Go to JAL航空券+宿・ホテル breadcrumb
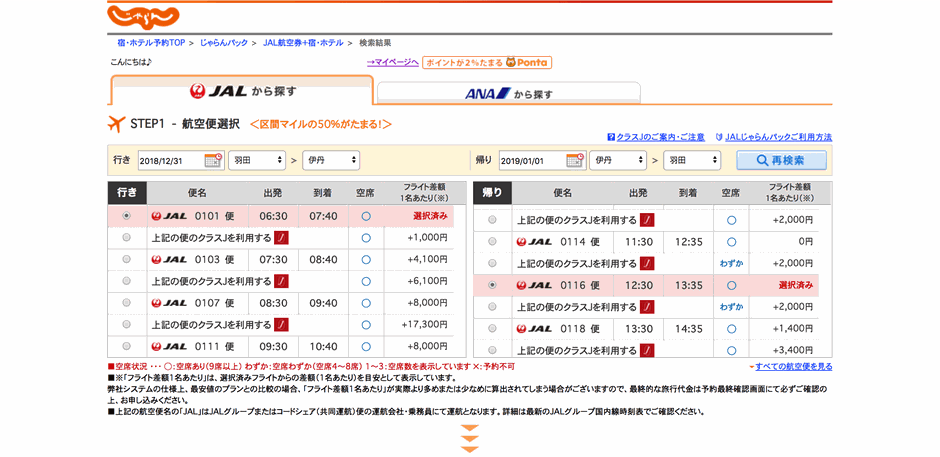The width and height of the screenshot is (940, 457). point(303,43)
